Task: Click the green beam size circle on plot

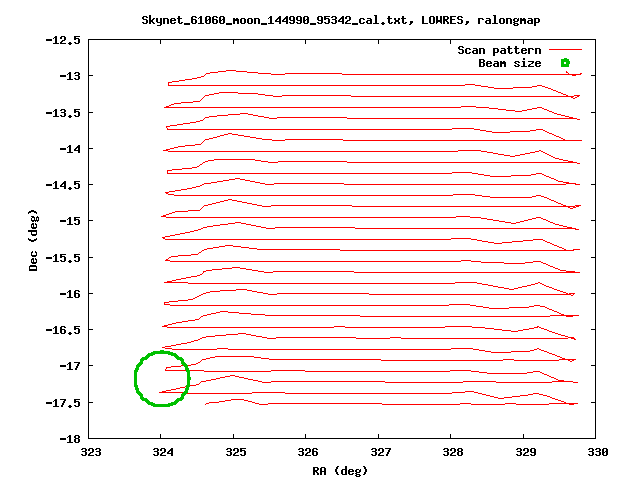Action: click(x=161, y=378)
